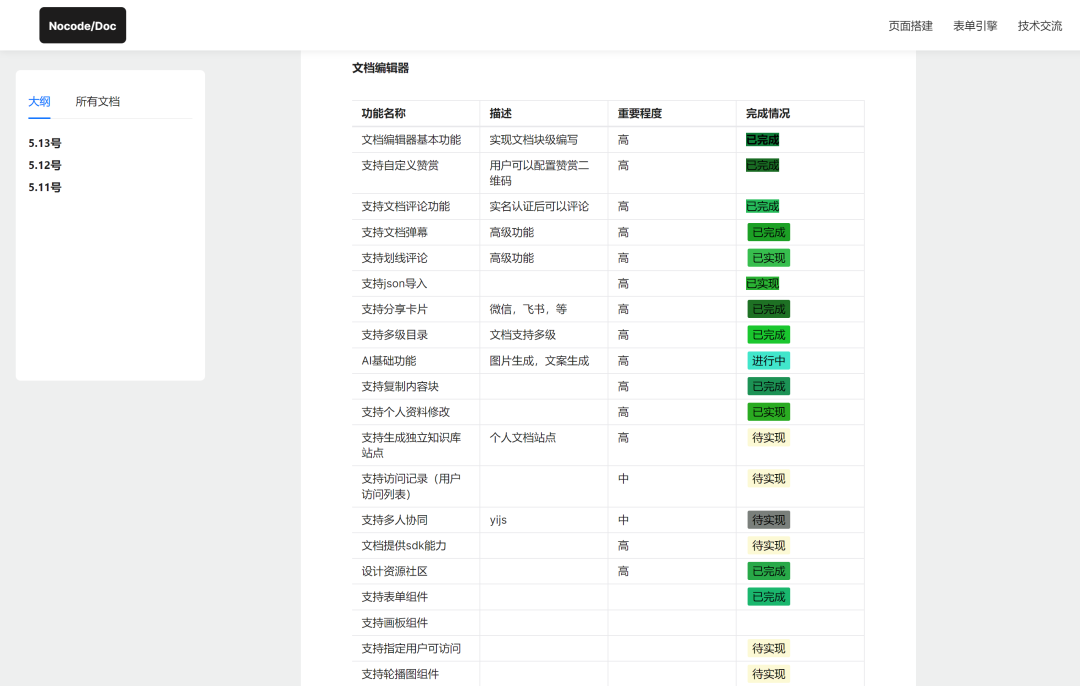Click the Nocode/Doc logo
The width and height of the screenshot is (1080, 686).
pyautogui.click(x=83, y=26)
